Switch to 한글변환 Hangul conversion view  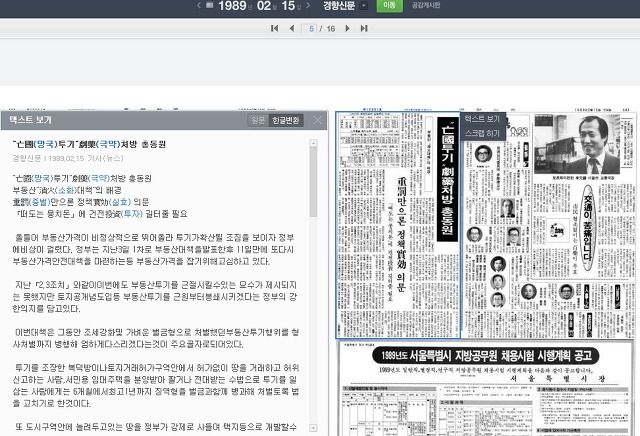point(286,120)
